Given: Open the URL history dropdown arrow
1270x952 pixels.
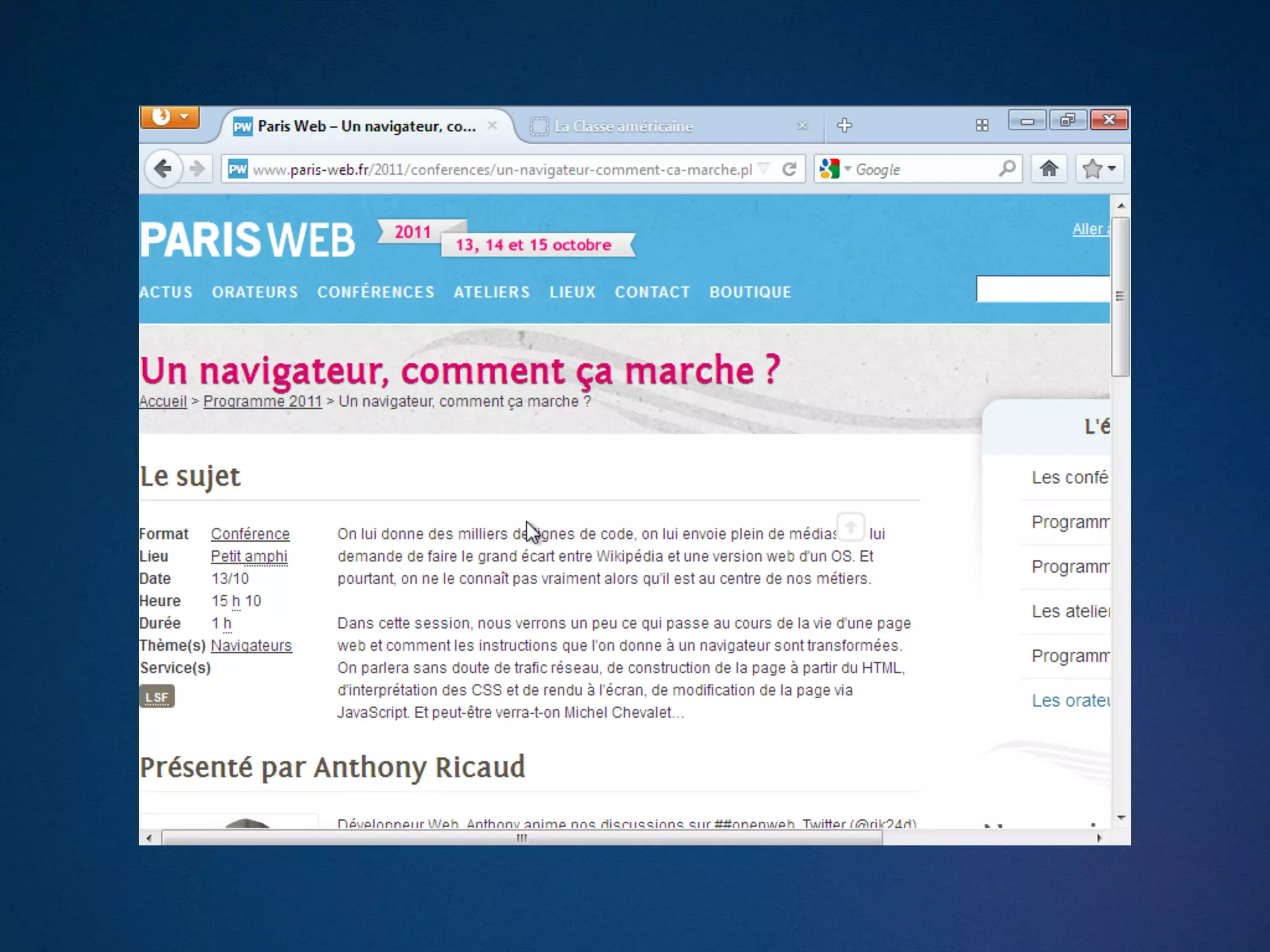Looking at the screenshot, I should pyautogui.click(x=765, y=169).
